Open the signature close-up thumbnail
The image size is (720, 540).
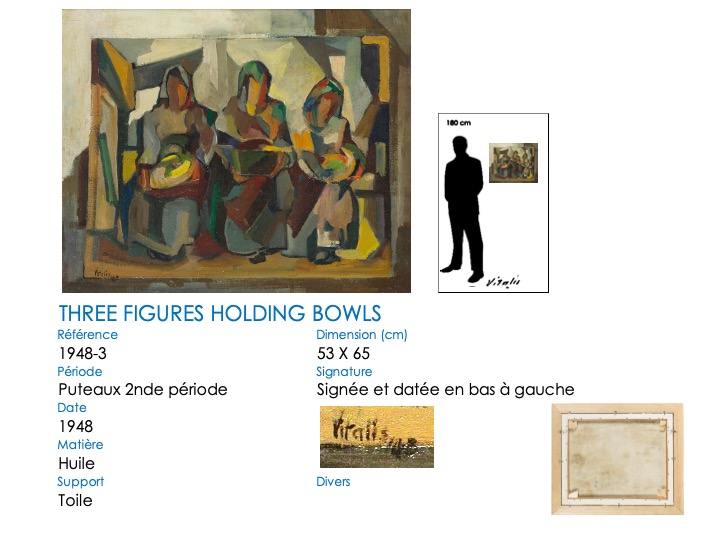coord(376,437)
